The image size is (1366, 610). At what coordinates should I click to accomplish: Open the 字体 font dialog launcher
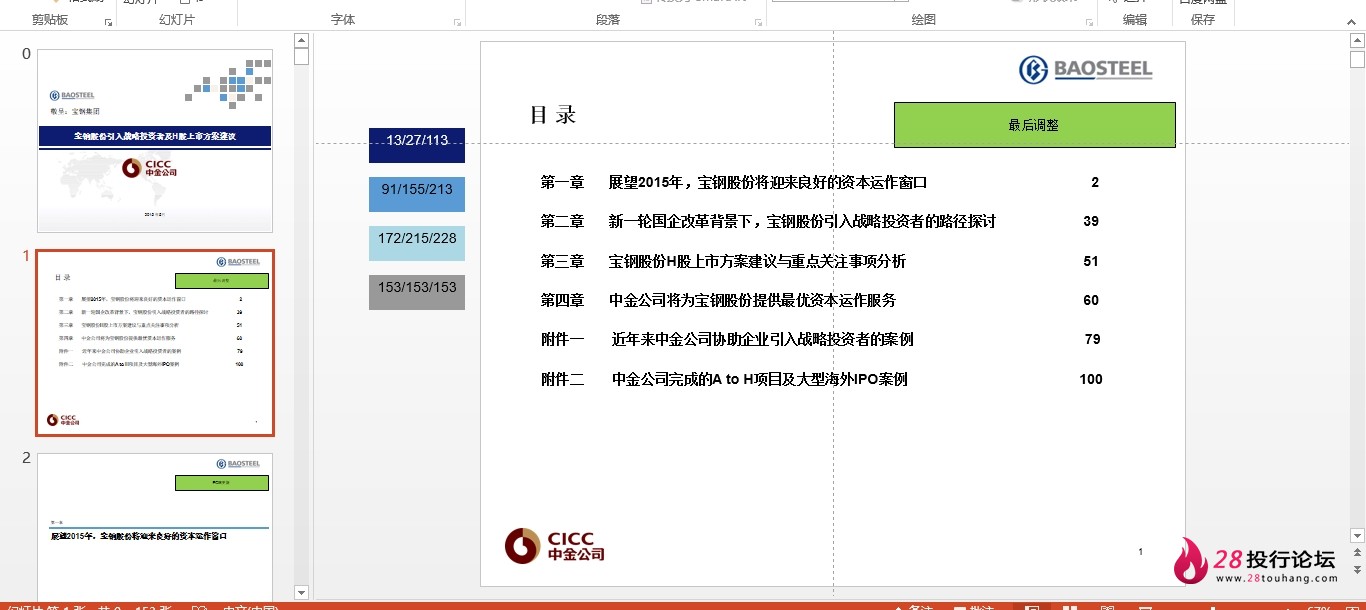pyautogui.click(x=457, y=22)
